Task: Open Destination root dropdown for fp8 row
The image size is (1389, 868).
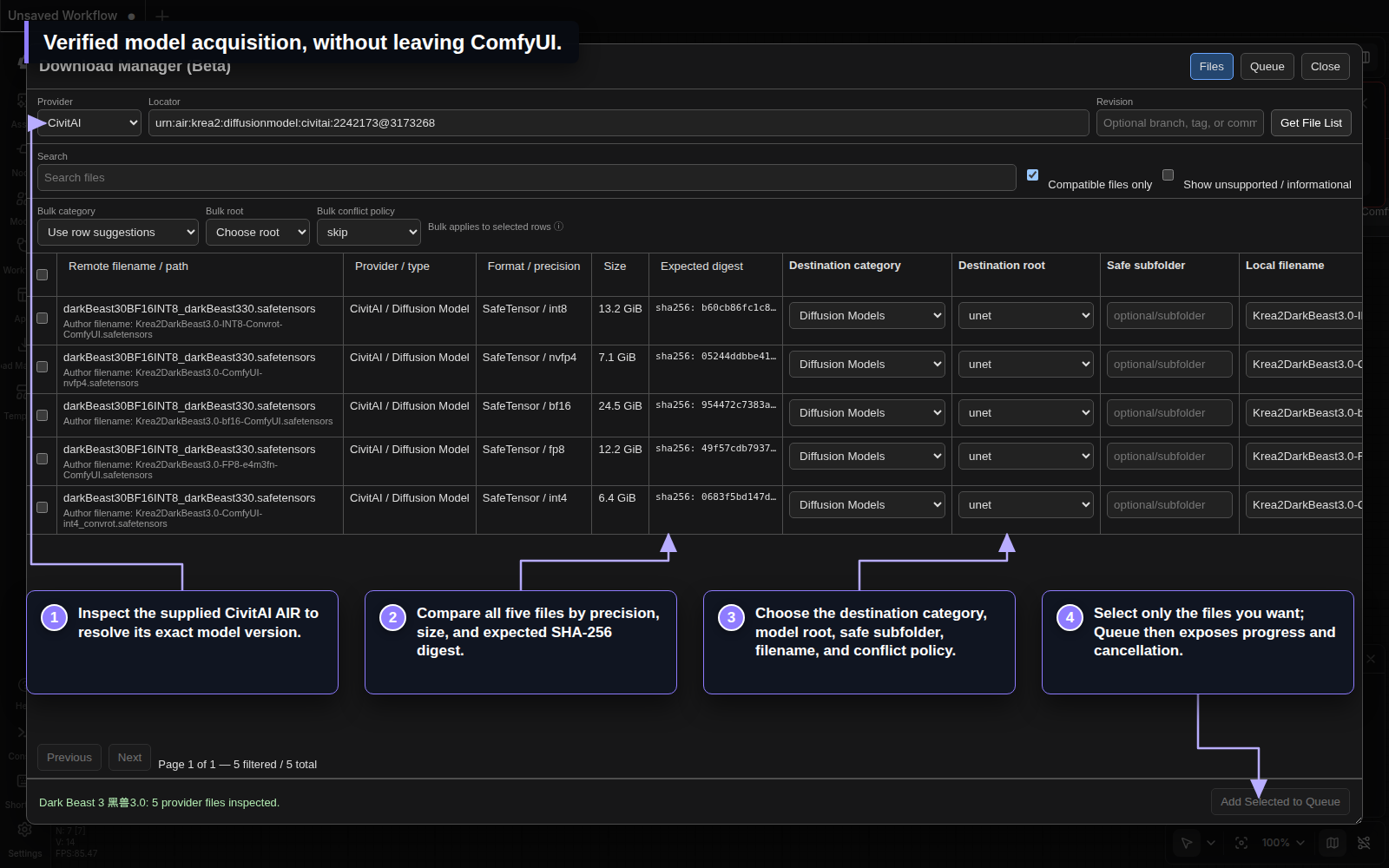Action: click(1026, 457)
